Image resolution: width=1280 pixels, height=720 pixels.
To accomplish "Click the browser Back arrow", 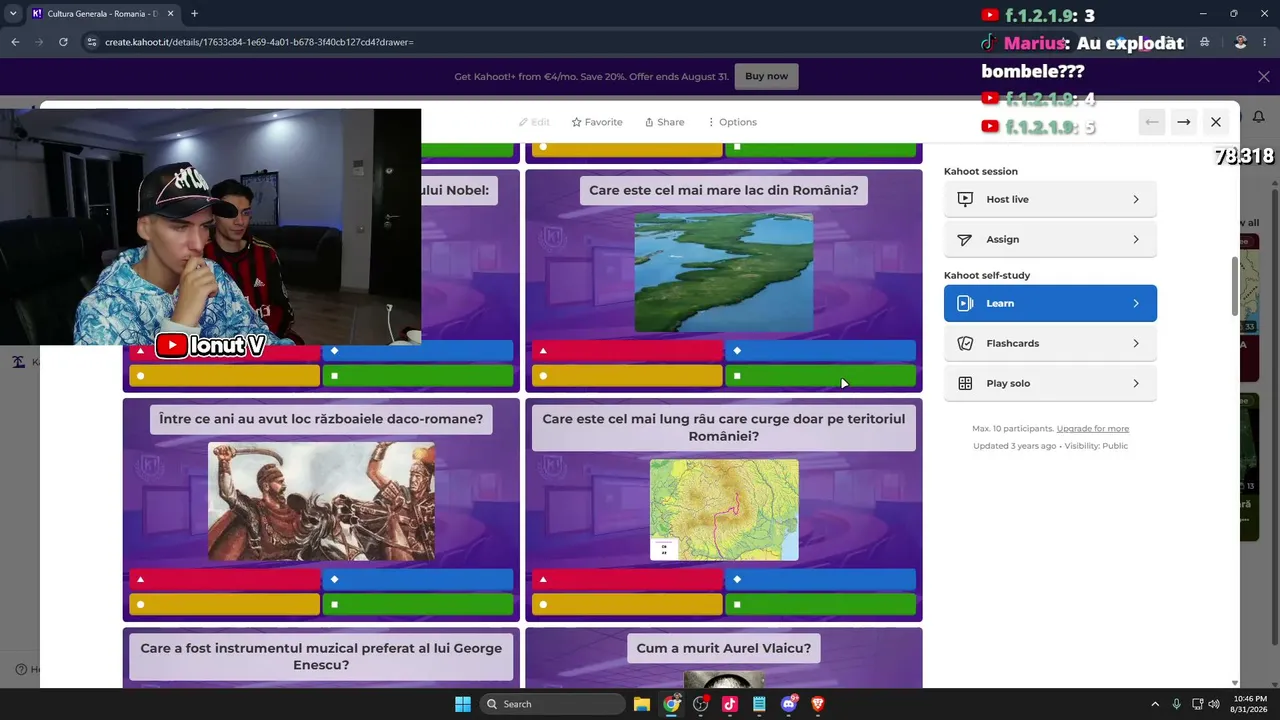I will pyautogui.click(x=15, y=42).
